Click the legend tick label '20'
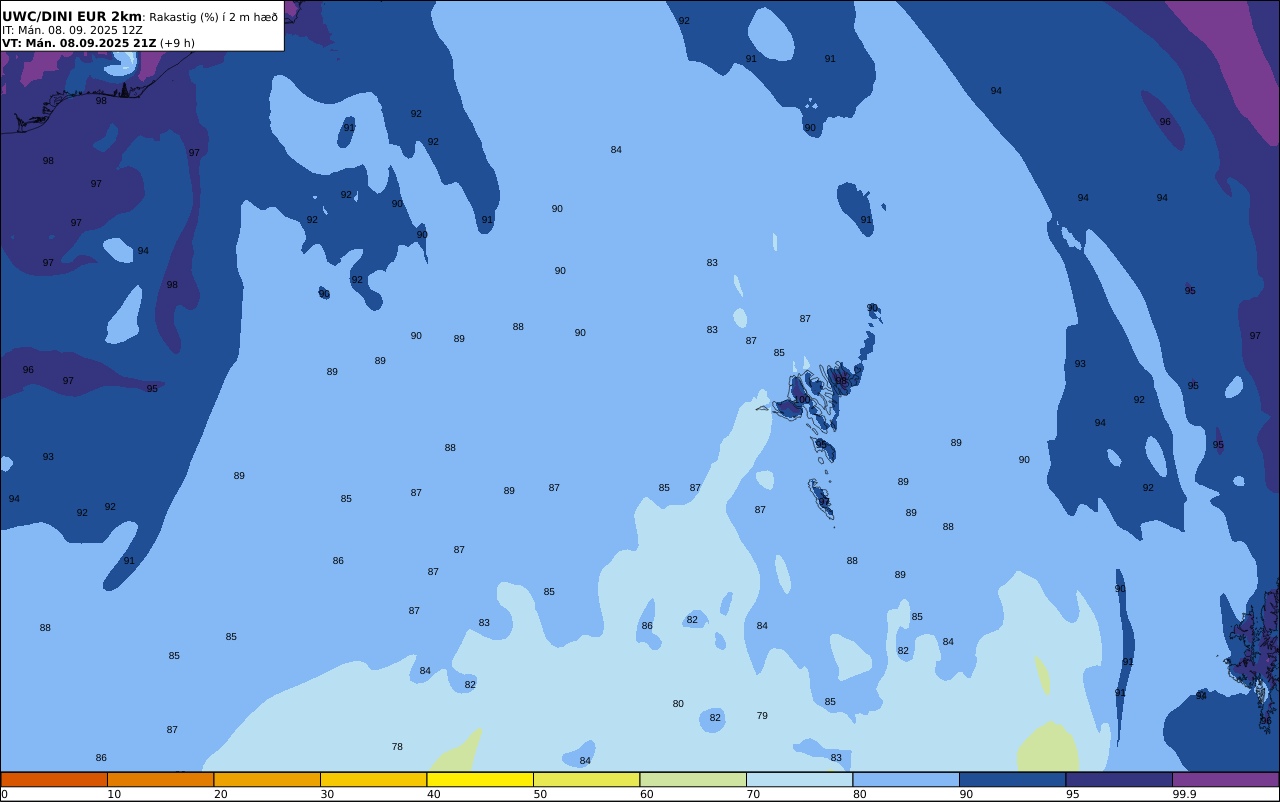Screen dimensions: 1280x802 click(220, 794)
